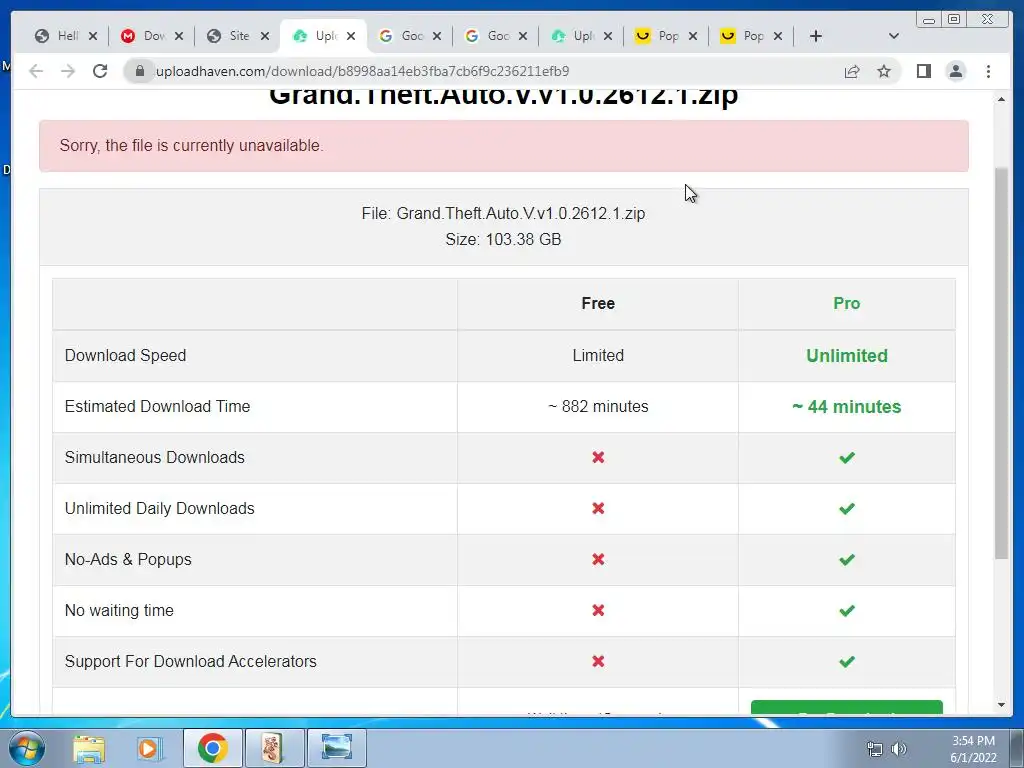Close the 'Dow' tab
Screen dimensions: 1024x768
click(178, 36)
